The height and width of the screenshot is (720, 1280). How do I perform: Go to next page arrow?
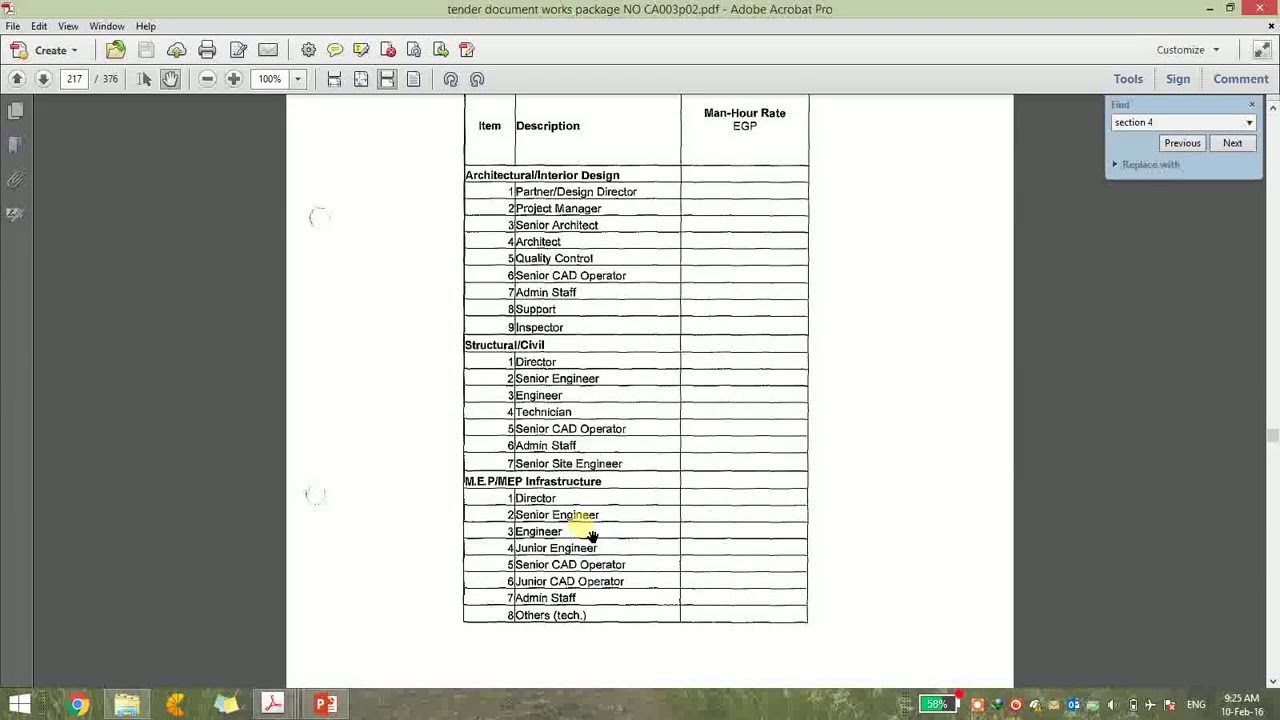pos(43,79)
